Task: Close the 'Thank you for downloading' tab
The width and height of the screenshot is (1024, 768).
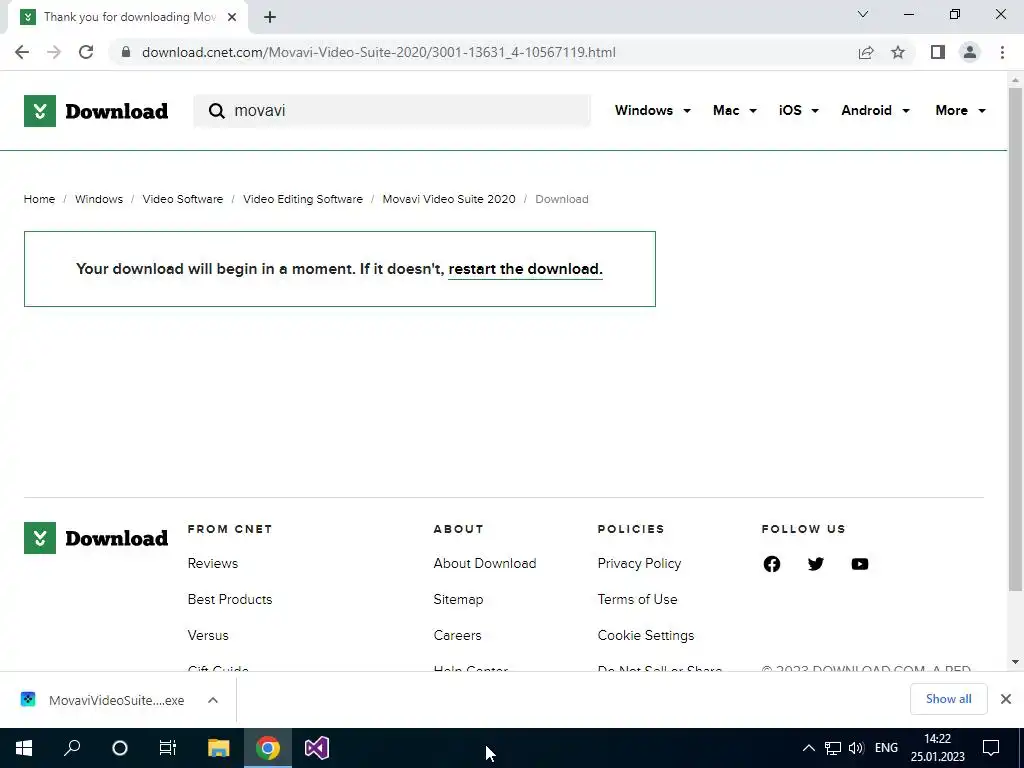Action: [x=232, y=17]
